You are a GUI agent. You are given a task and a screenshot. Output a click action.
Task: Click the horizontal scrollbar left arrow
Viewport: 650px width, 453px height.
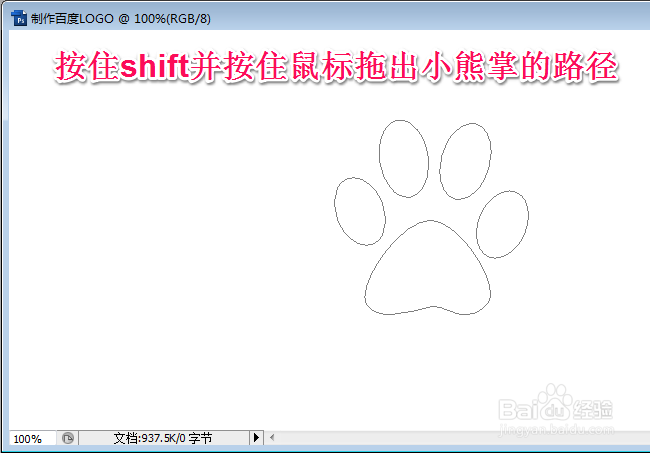coord(272,438)
